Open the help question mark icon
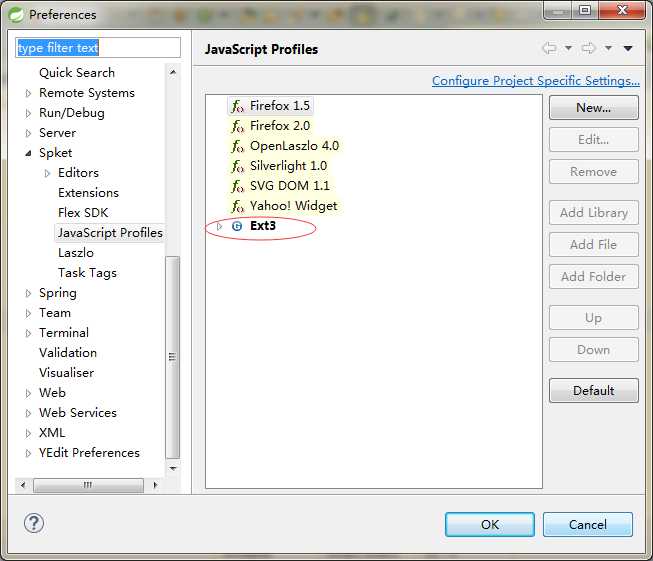The height and width of the screenshot is (561, 653). 34,523
